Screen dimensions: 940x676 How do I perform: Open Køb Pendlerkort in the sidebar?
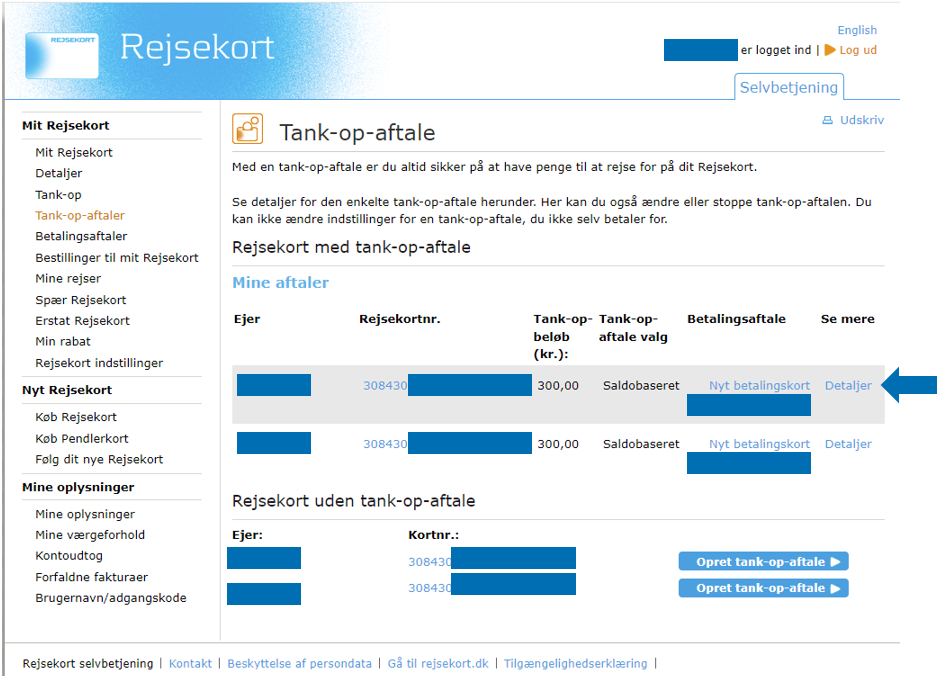point(82,438)
